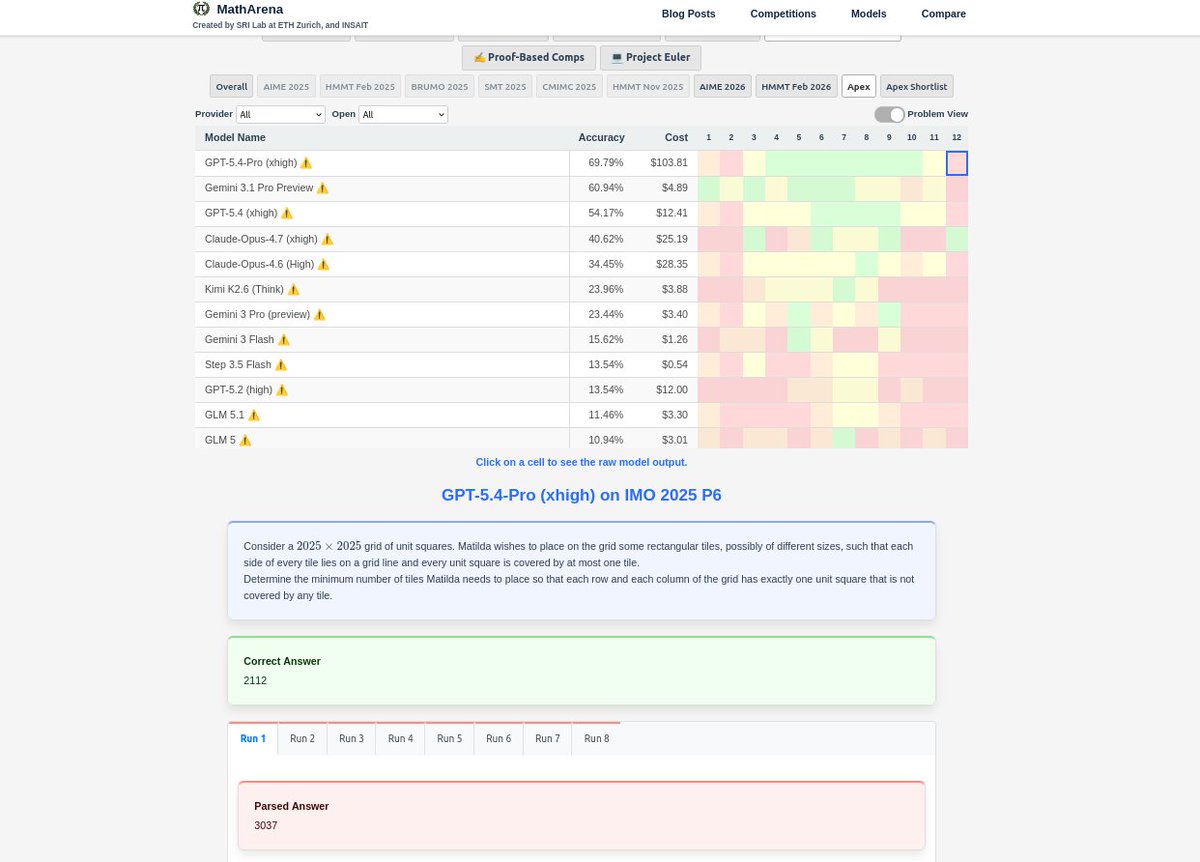
Task: Click the 69.79% accuracy value
Action: click(x=606, y=163)
